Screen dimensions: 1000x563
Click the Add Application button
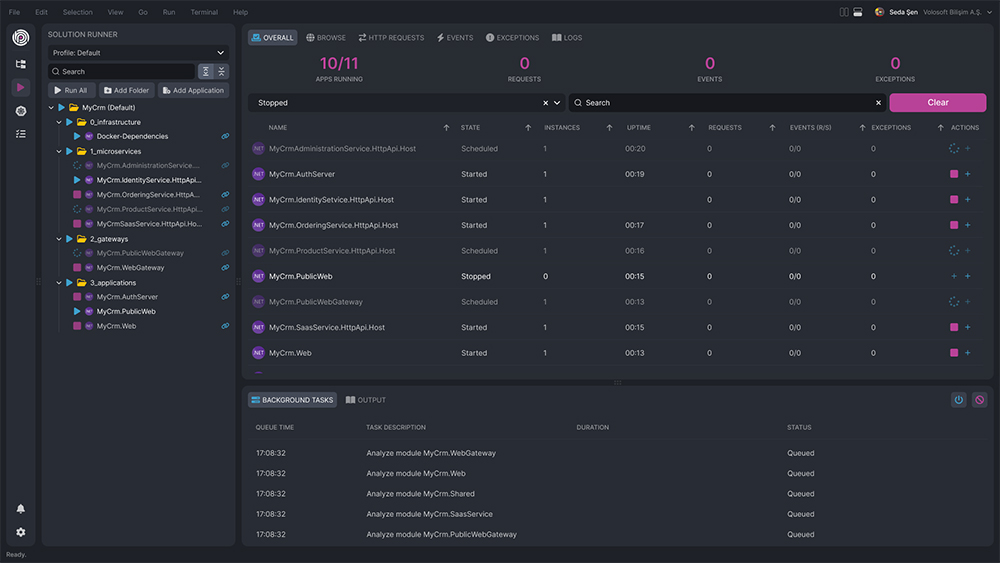tap(193, 90)
